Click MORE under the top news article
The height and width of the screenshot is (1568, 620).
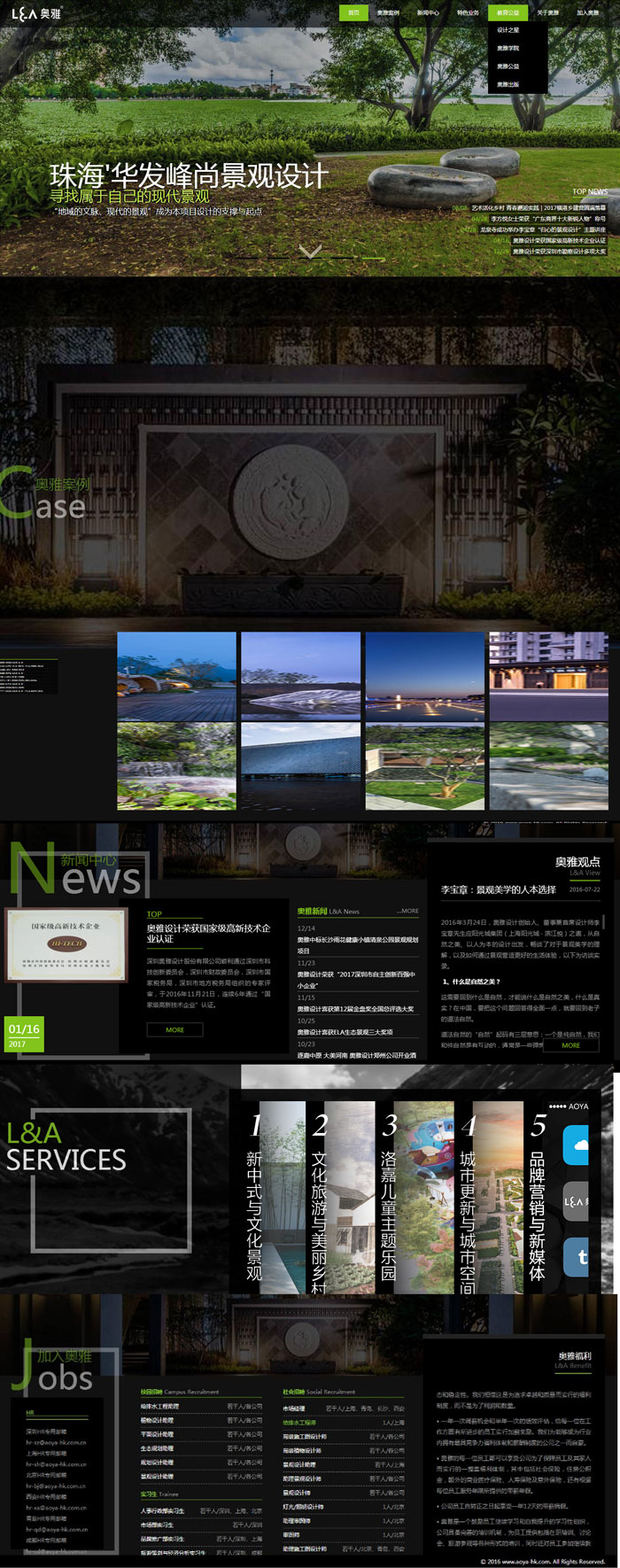point(175,1029)
